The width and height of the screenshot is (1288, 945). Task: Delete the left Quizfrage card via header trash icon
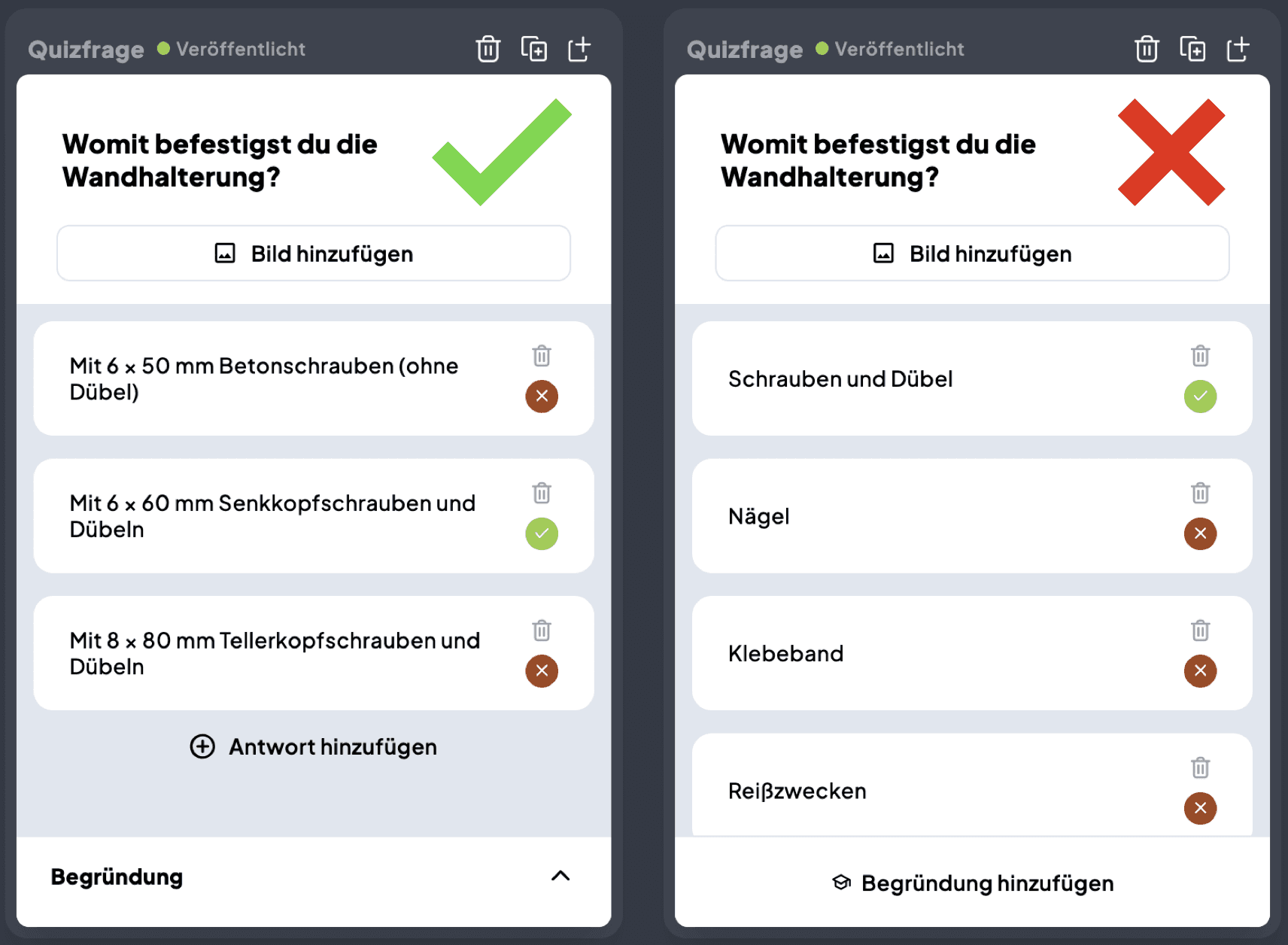coord(488,49)
